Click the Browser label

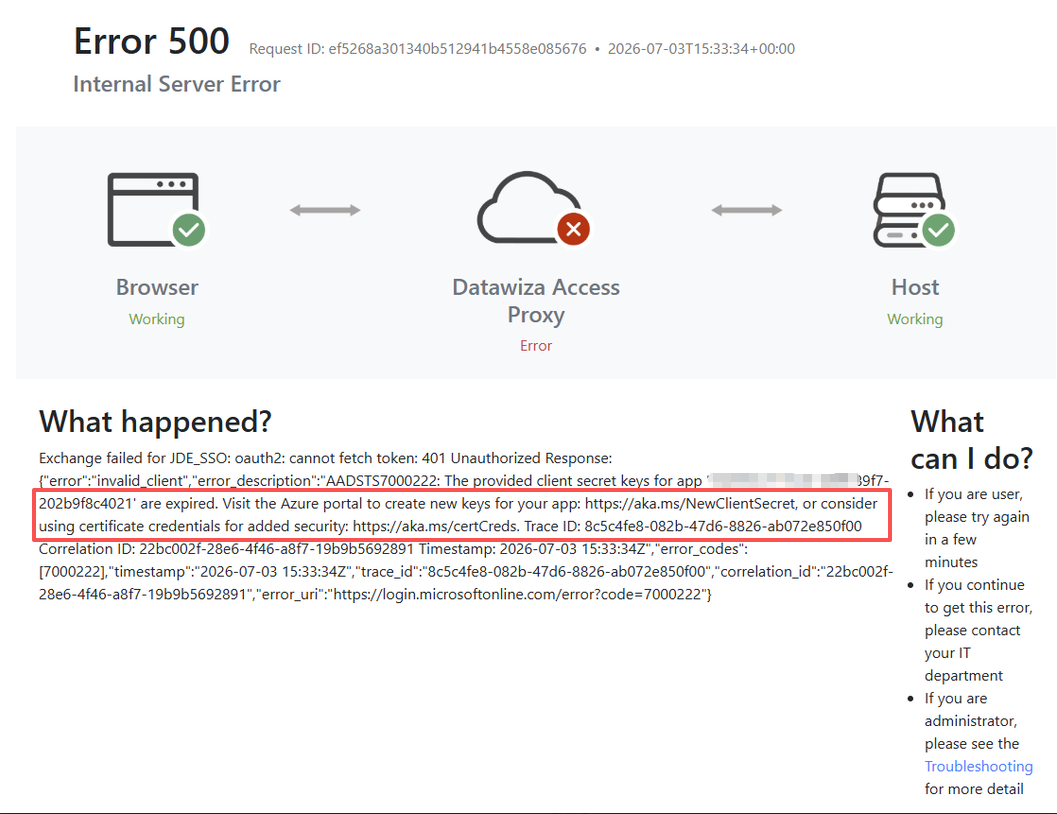click(x=157, y=288)
